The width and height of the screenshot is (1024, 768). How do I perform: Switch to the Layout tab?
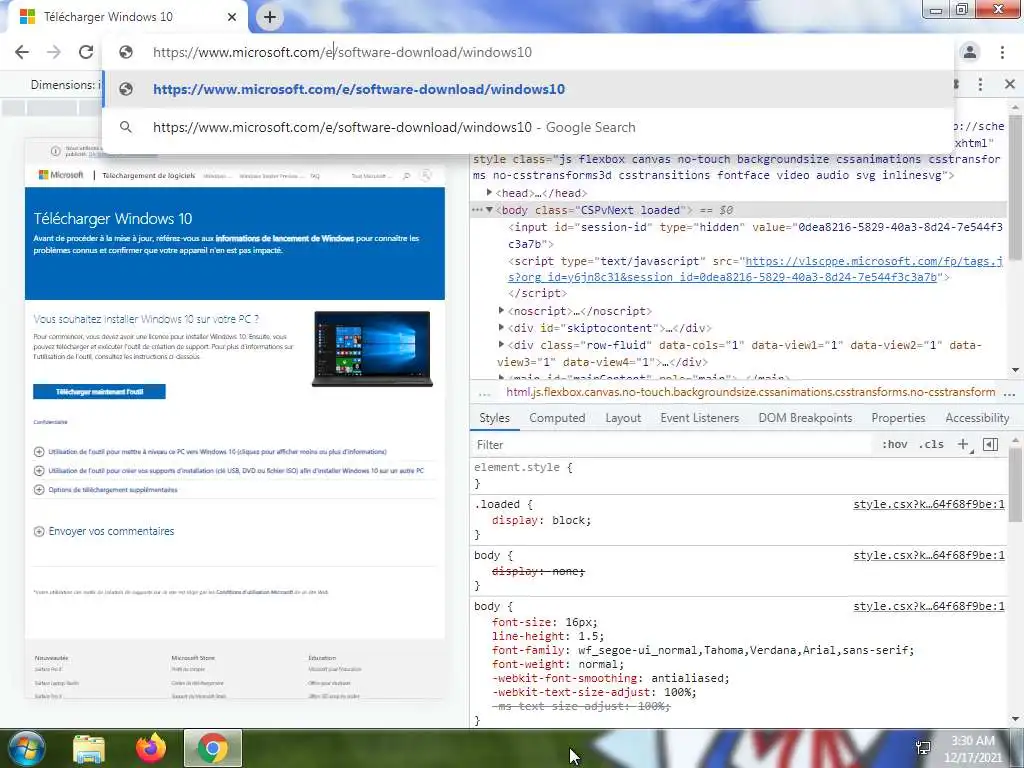pyautogui.click(x=623, y=418)
